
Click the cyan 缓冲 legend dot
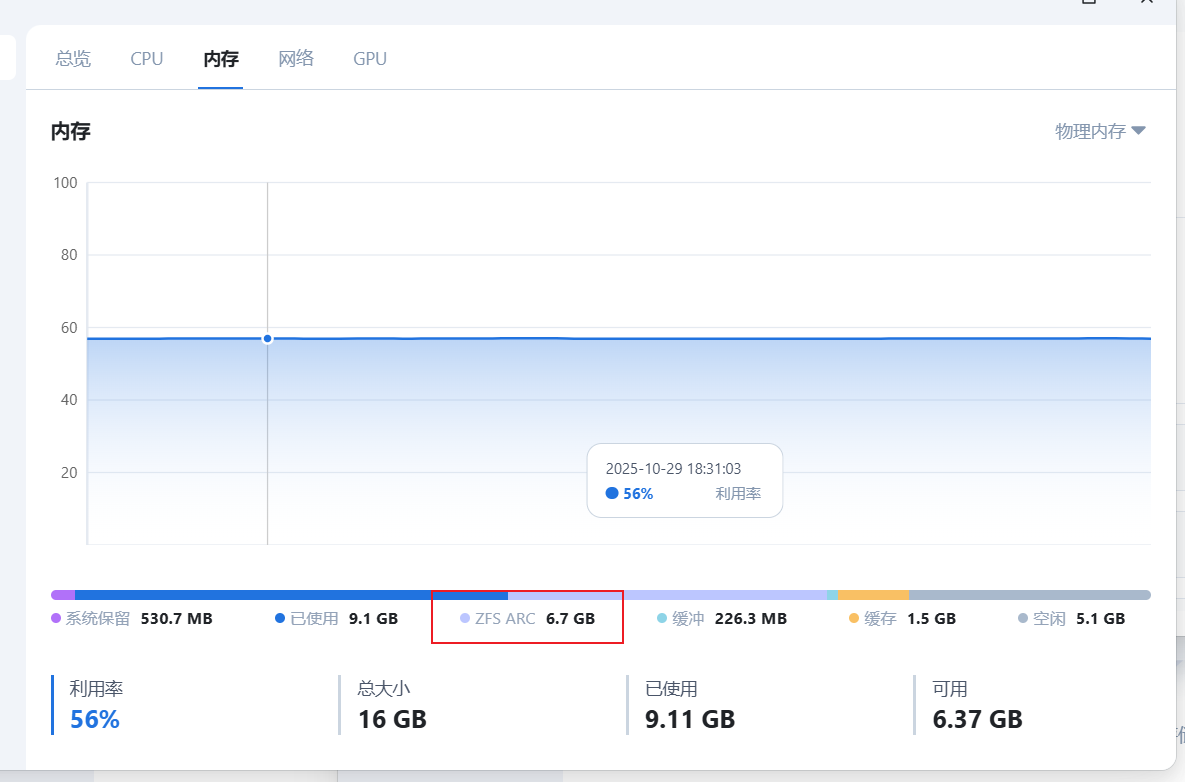tap(662, 619)
